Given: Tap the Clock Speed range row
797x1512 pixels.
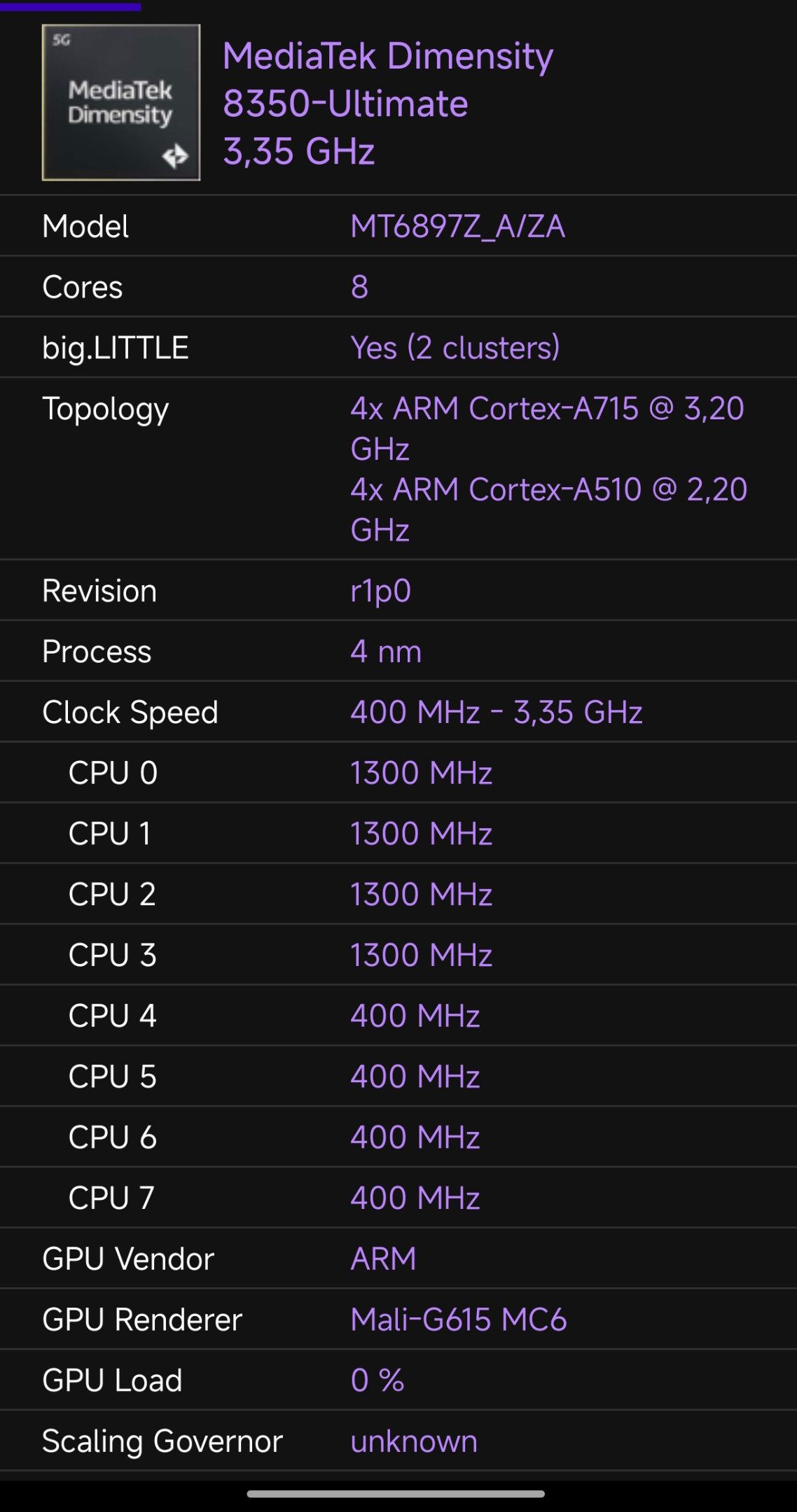Looking at the screenshot, I should (398, 713).
